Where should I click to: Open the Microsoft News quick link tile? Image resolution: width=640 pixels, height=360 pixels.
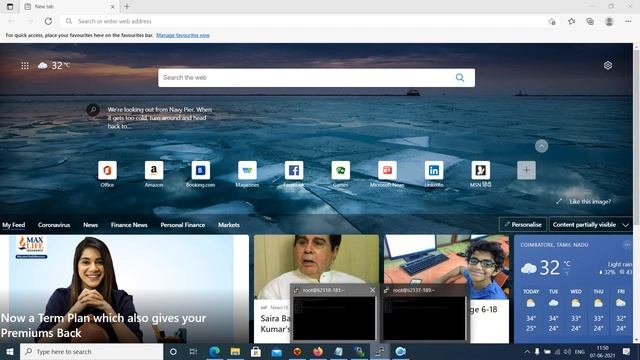point(387,171)
